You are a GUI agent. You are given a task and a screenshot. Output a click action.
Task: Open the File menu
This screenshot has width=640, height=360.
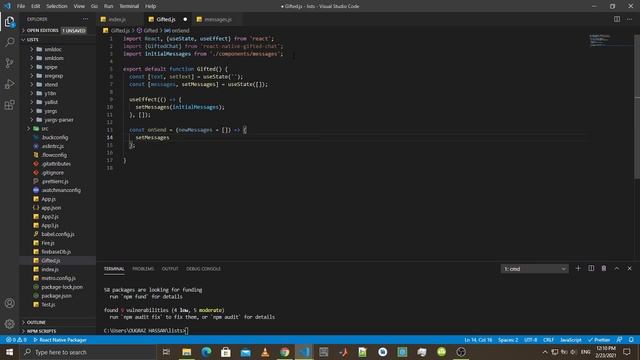pos(21,6)
